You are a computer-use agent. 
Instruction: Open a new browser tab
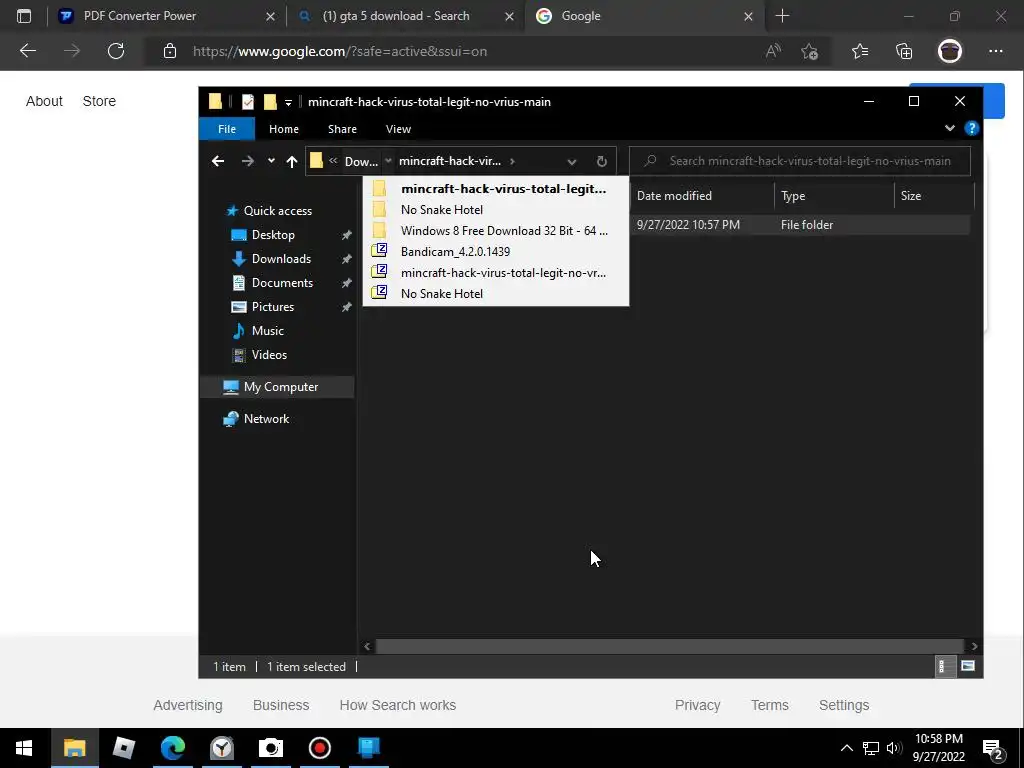click(782, 16)
